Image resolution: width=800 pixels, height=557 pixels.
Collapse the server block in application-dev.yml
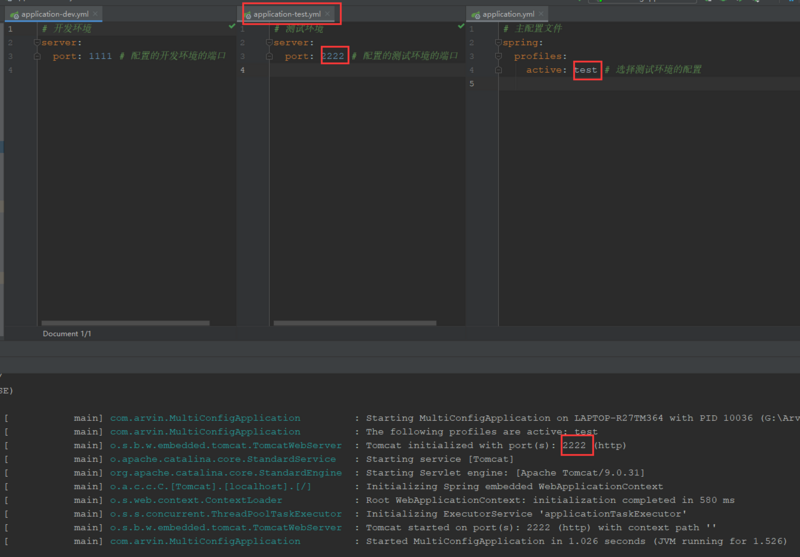(x=37, y=42)
